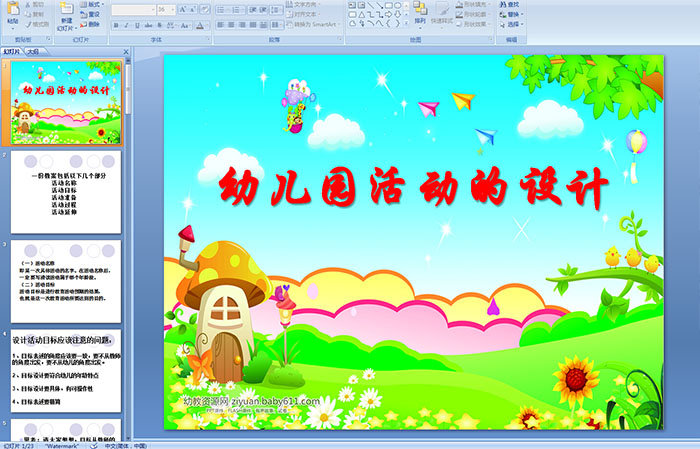
Task: Open the Font (字体) group dialog launcher
Action: click(208, 39)
